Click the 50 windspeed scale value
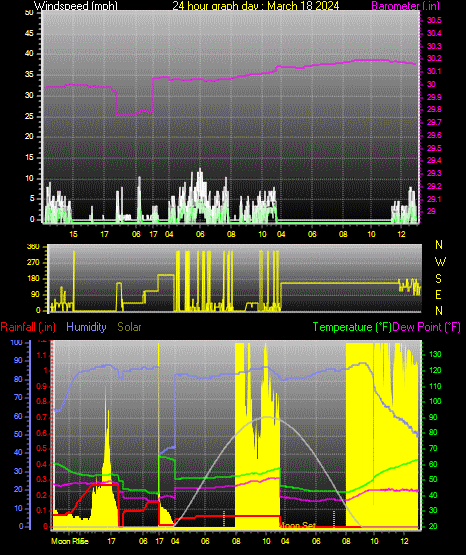The image size is (466, 555). coord(29,12)
